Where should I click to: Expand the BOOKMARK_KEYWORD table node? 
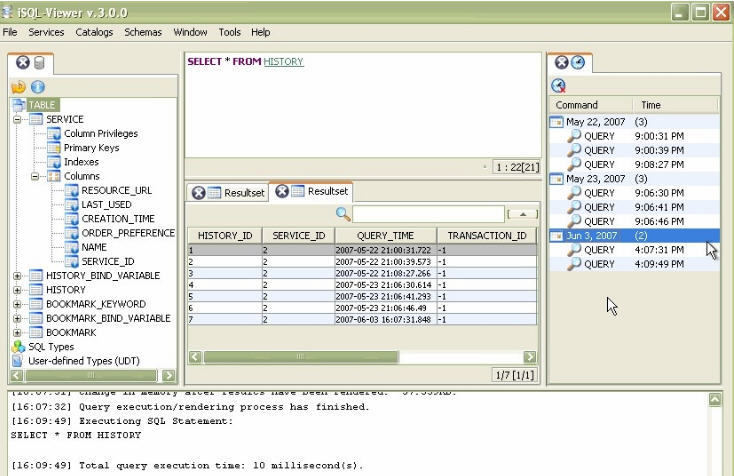point(17,304)
